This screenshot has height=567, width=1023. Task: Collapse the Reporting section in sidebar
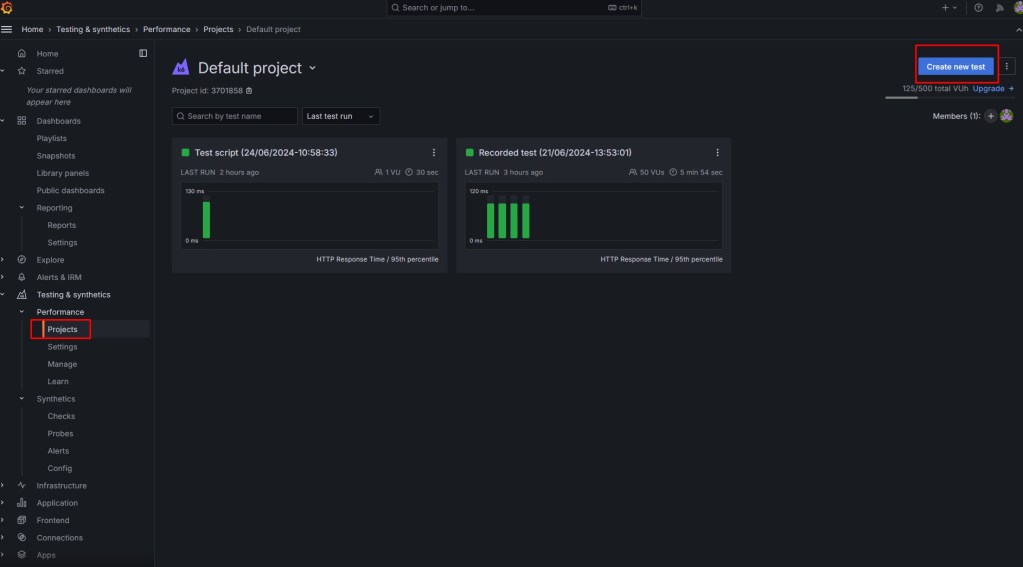22,208
